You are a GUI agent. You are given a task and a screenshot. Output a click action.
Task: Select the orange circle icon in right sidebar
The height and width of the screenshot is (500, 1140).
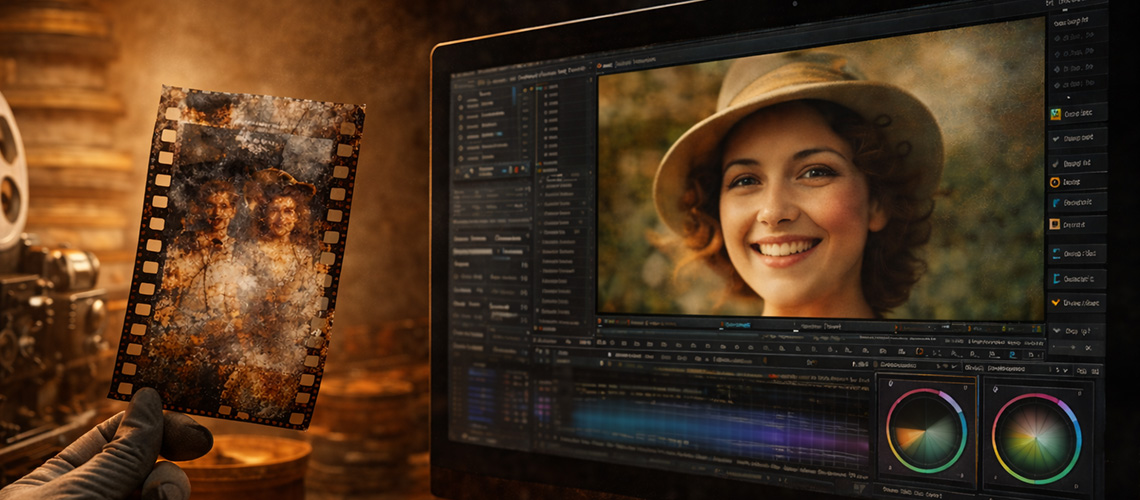(1055, 182)
